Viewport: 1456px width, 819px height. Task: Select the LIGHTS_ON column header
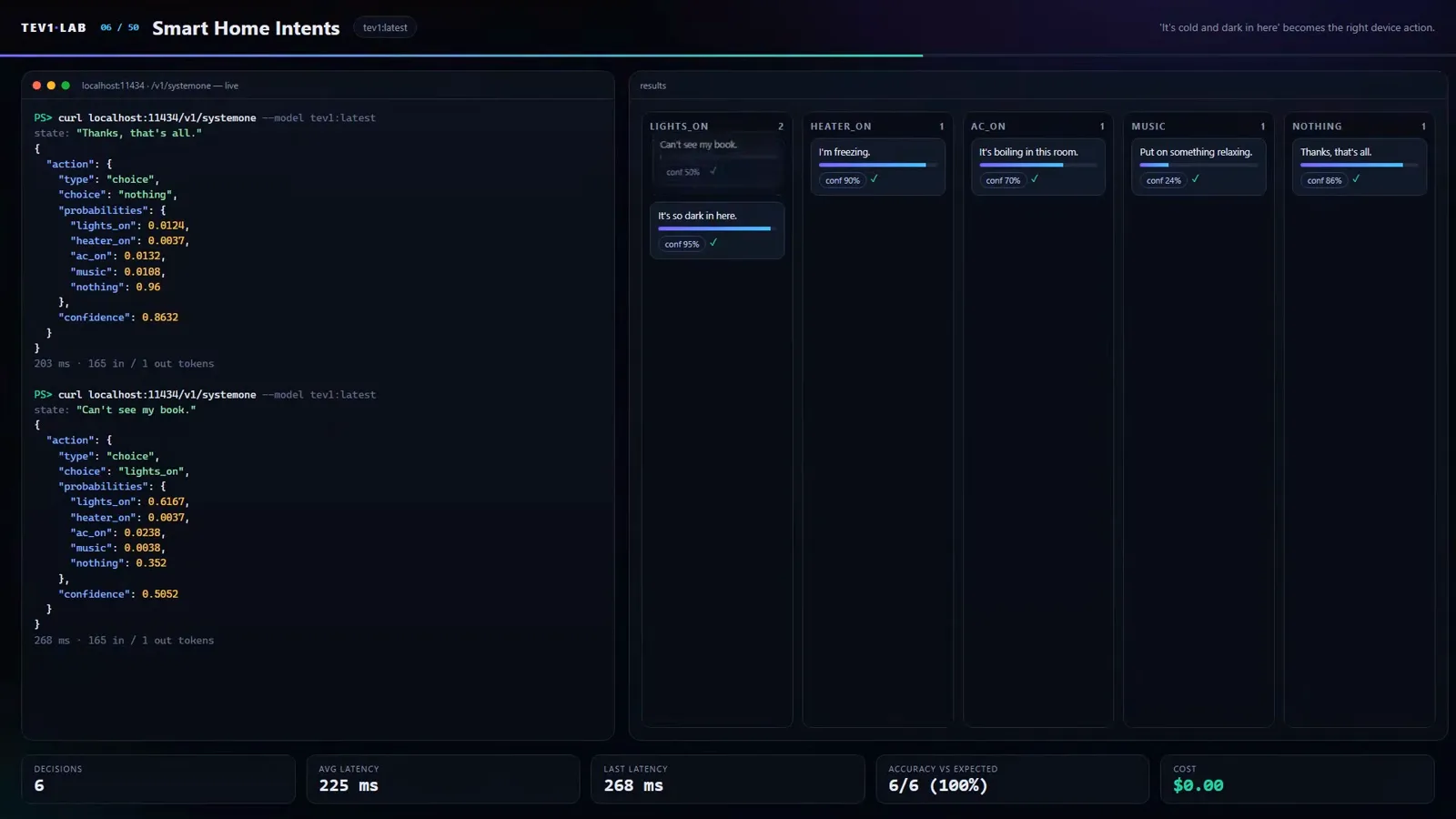coord(679,126)
